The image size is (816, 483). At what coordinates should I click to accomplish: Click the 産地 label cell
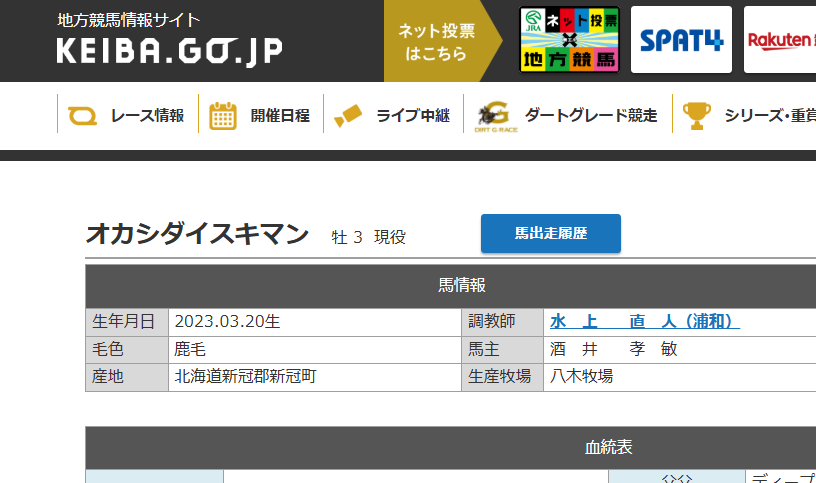point(127,377)
